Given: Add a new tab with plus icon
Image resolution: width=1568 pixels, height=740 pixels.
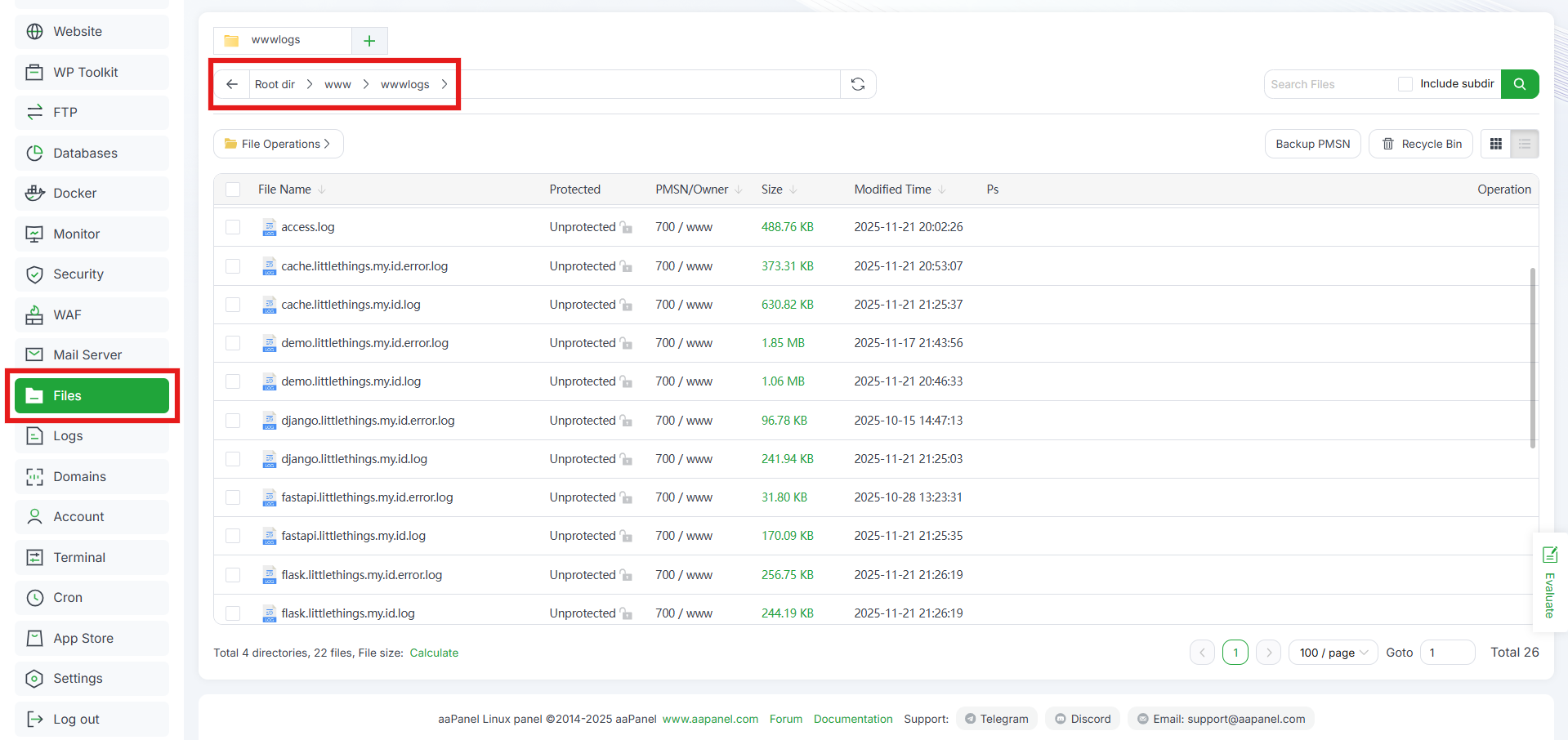Looking at the screenshot, I should pyautogui.click(x=369, y=41).
